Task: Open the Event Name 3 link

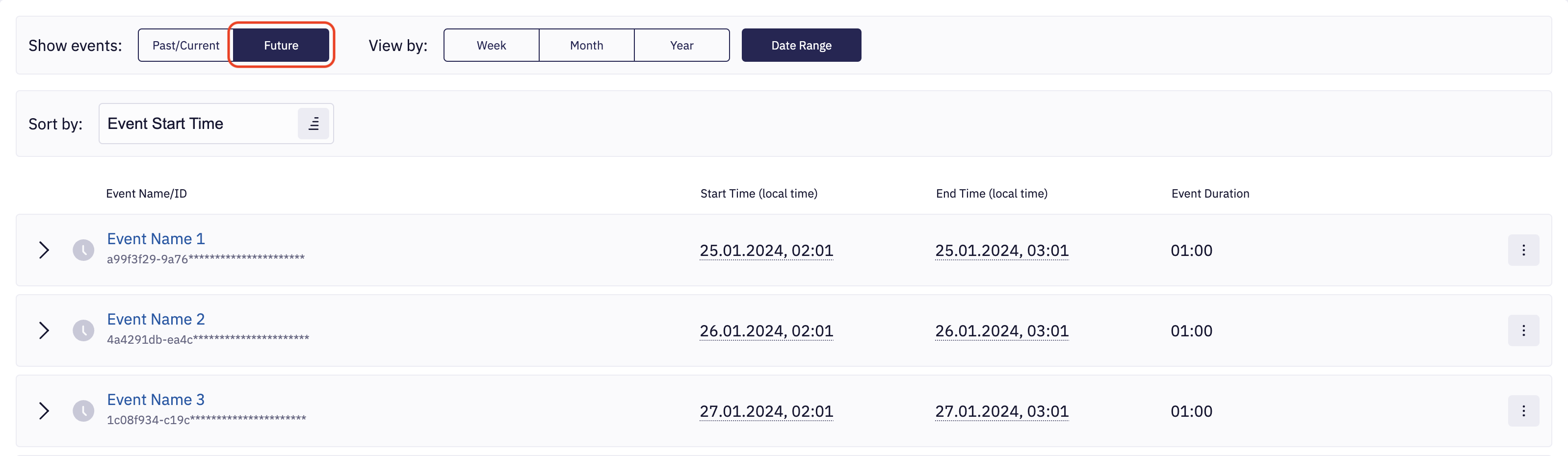Action: tap(156, 400)
